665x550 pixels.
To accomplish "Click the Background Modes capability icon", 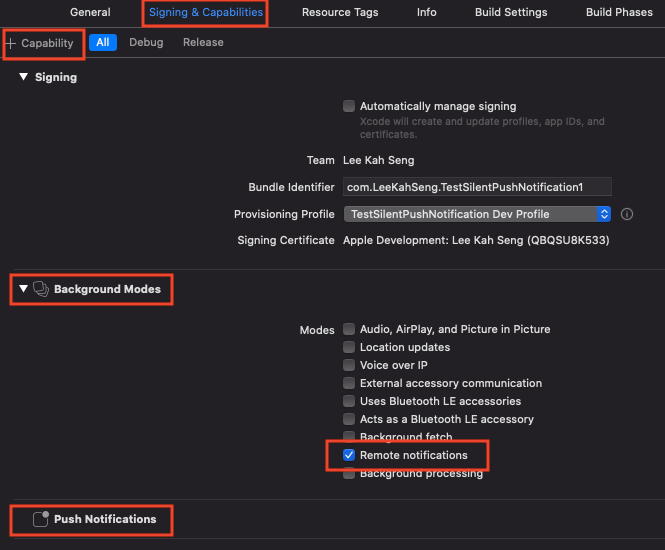I will pyautogui.click(x=41, y=289).
